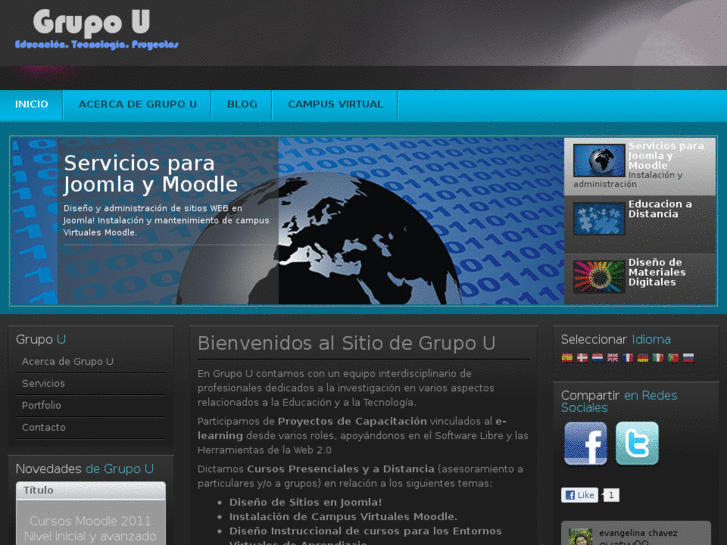Select the Italian flag language icon
The image size is (727, 545).
pyautogui.click(x=658, y=358)
